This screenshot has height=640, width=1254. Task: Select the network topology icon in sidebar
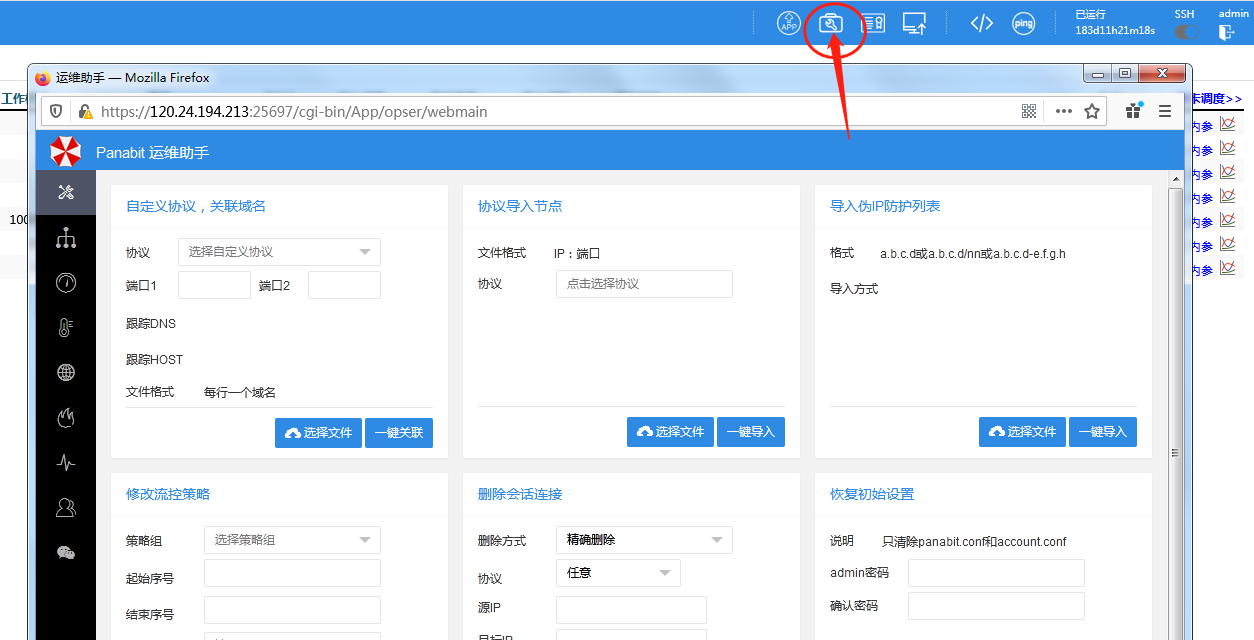pos(66,238)
